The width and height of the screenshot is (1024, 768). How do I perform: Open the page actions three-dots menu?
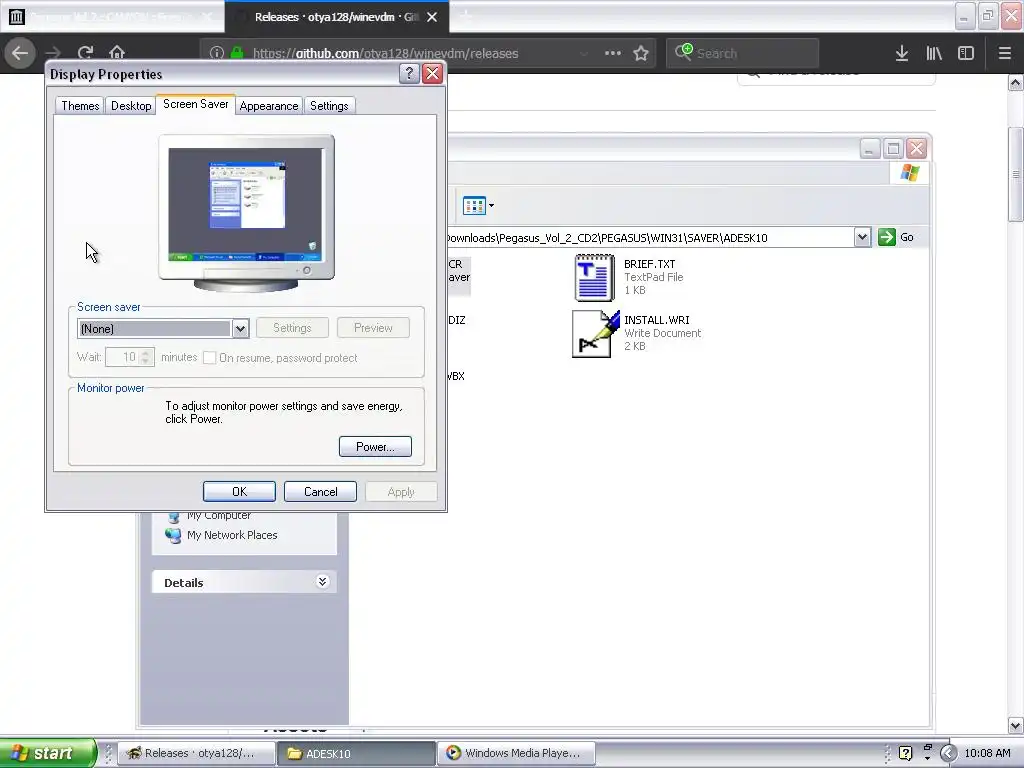[613, 53]
